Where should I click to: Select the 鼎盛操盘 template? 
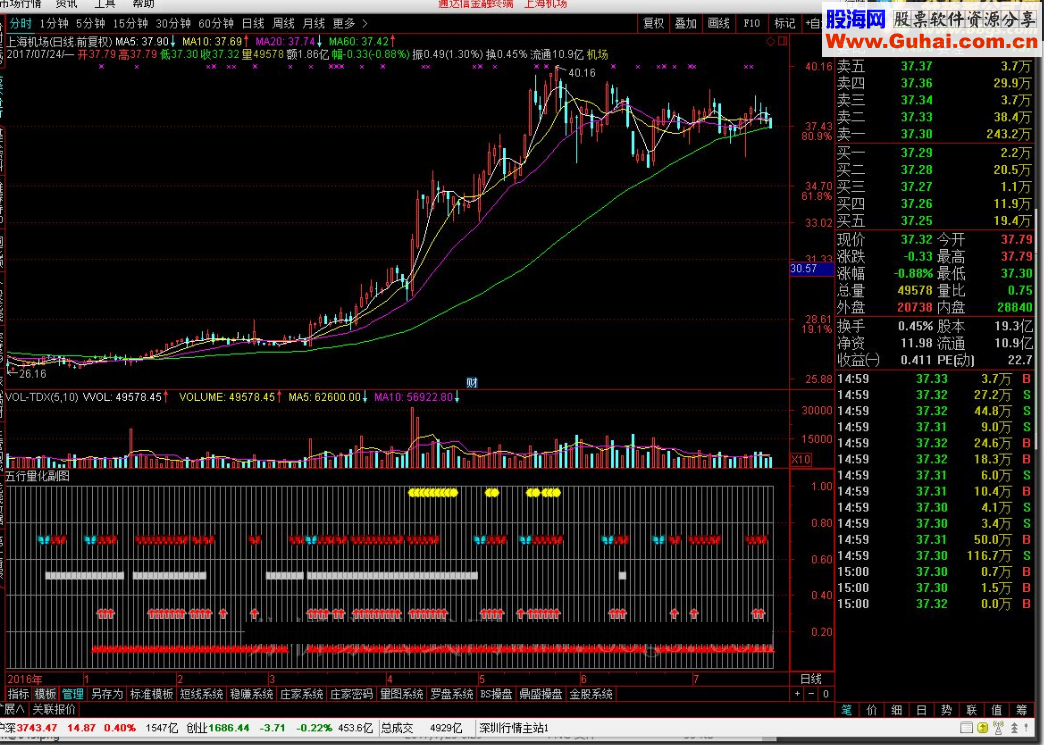(x=541, y=694)
